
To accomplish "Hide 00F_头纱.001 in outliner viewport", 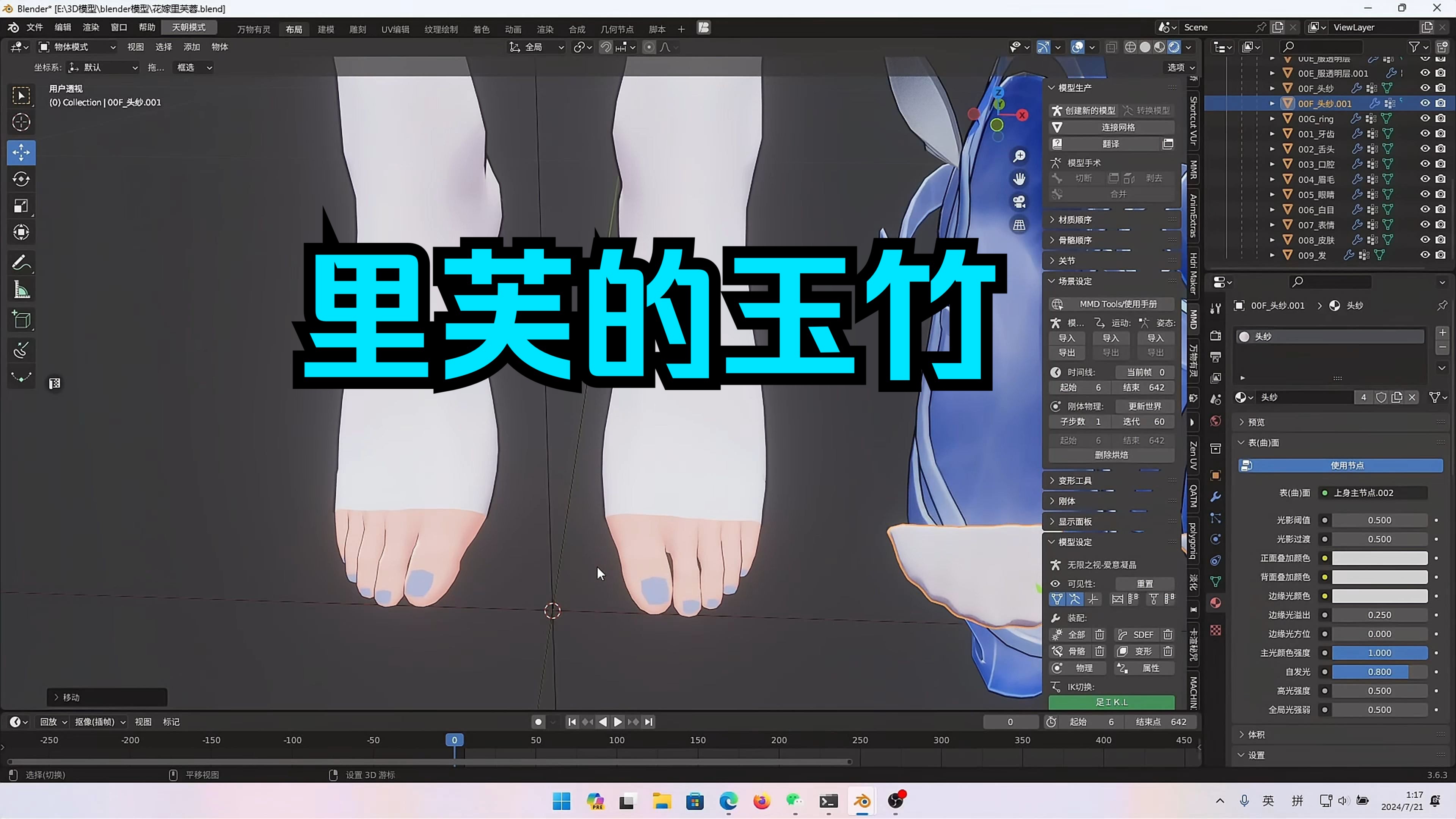I will (x=1425, y=103).
